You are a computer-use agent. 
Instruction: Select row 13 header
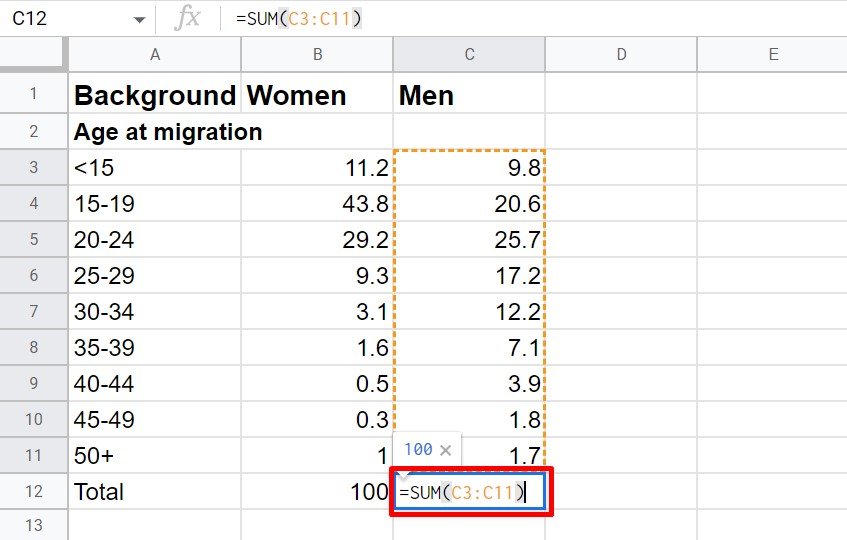click(x=33, y=525)
